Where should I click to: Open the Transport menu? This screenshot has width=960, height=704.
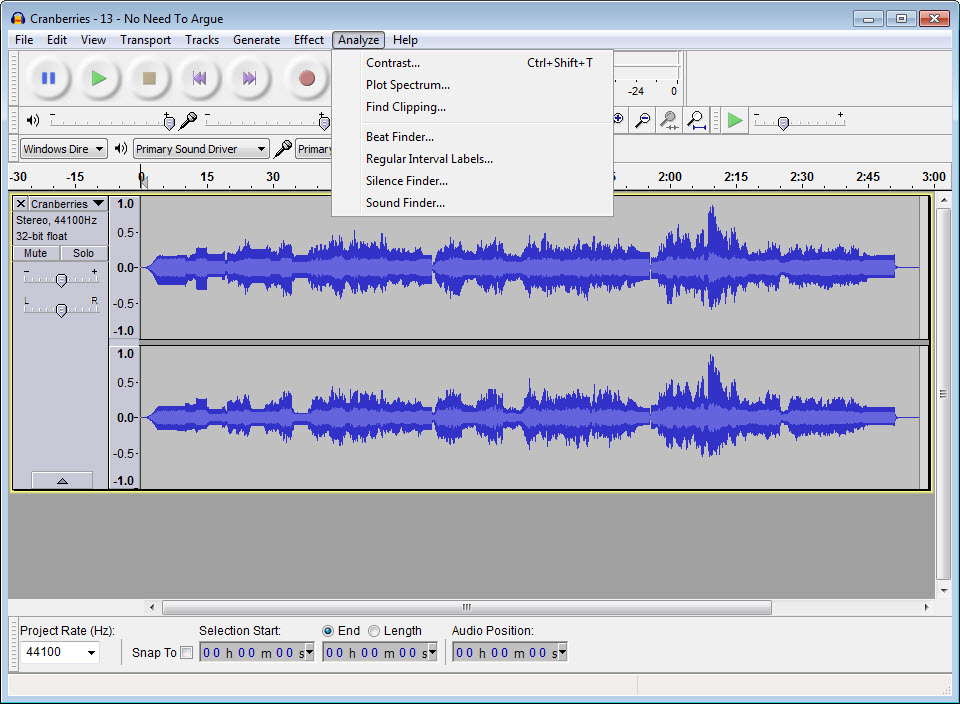(145, 40)
